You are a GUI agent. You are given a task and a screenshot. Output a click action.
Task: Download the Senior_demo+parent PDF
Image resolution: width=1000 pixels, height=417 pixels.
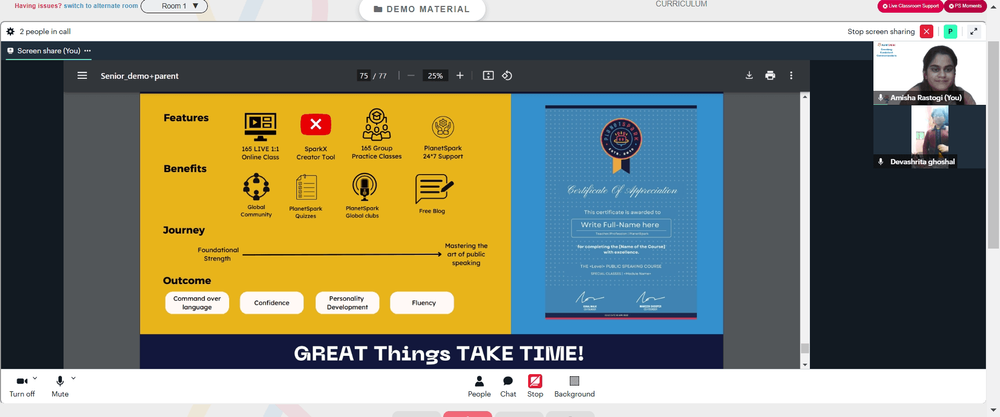pos(749,75)
